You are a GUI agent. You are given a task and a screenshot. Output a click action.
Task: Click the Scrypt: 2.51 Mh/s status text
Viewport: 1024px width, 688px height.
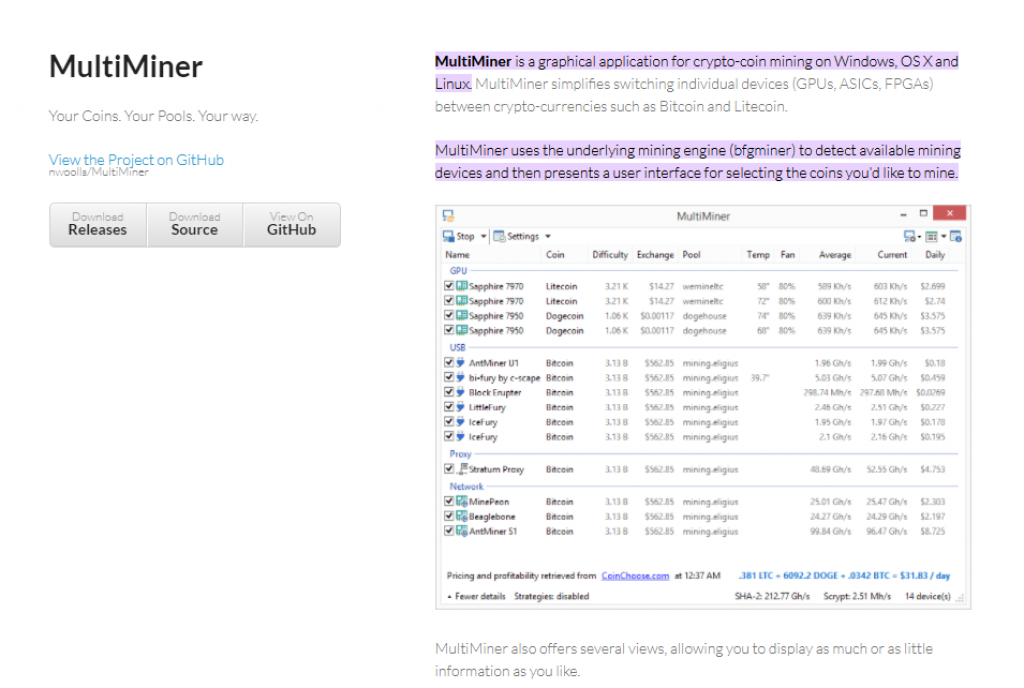pyautogui.click(x=857, y=596)
